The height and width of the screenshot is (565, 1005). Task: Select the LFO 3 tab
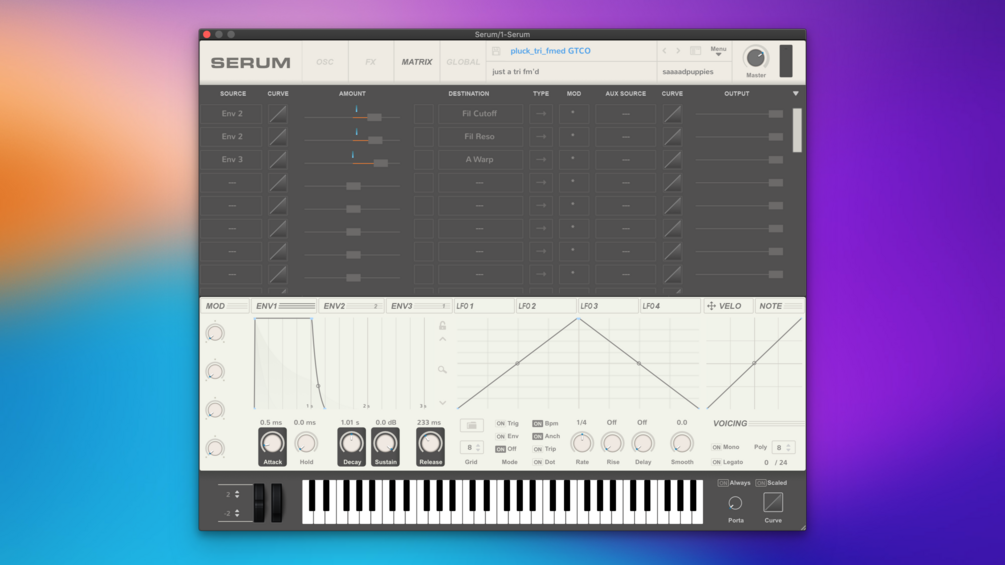click(607, 306)
